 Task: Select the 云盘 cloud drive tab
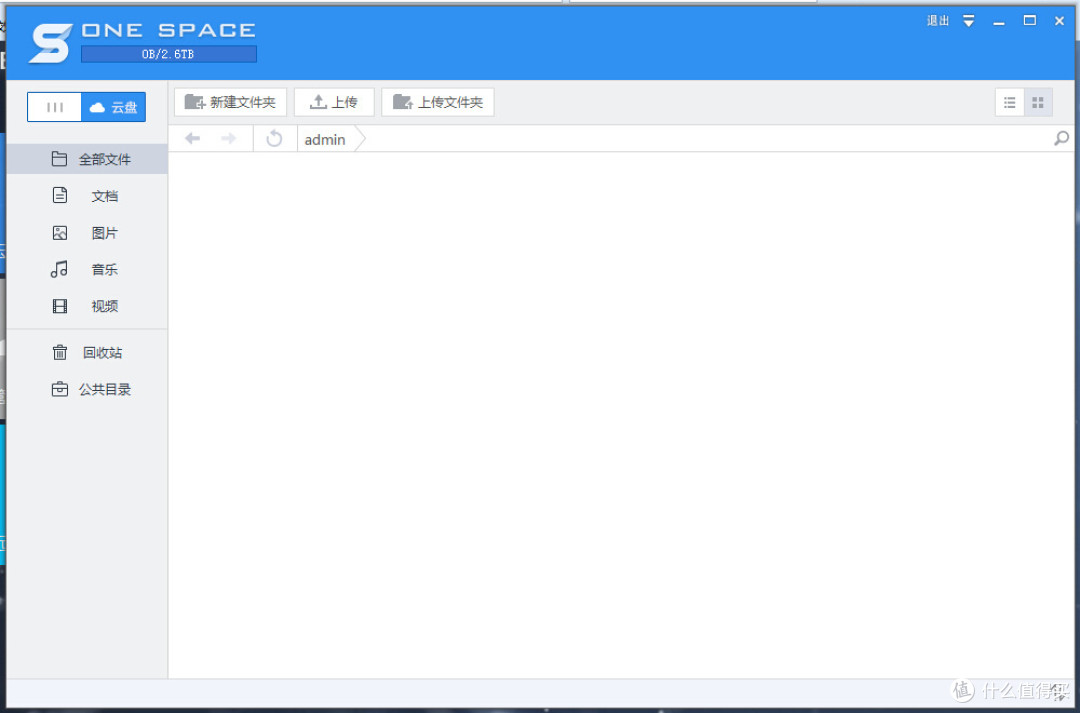click(x=114, y=107)
